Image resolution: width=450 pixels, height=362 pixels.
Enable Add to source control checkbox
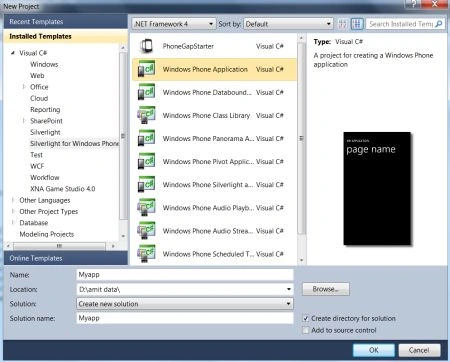[305, 330]
